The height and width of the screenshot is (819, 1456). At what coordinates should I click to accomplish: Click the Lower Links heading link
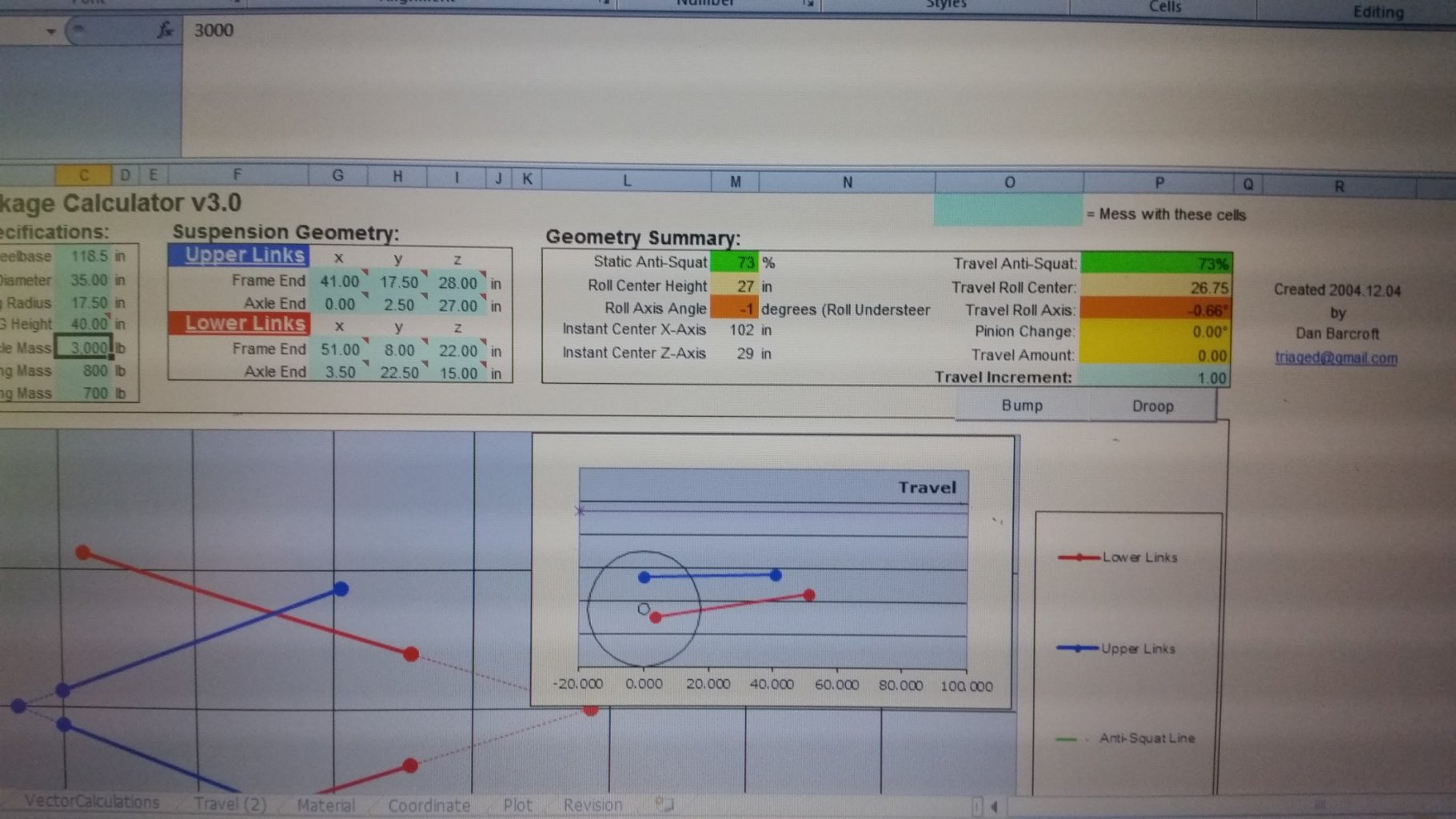click(x=245, y=323)
